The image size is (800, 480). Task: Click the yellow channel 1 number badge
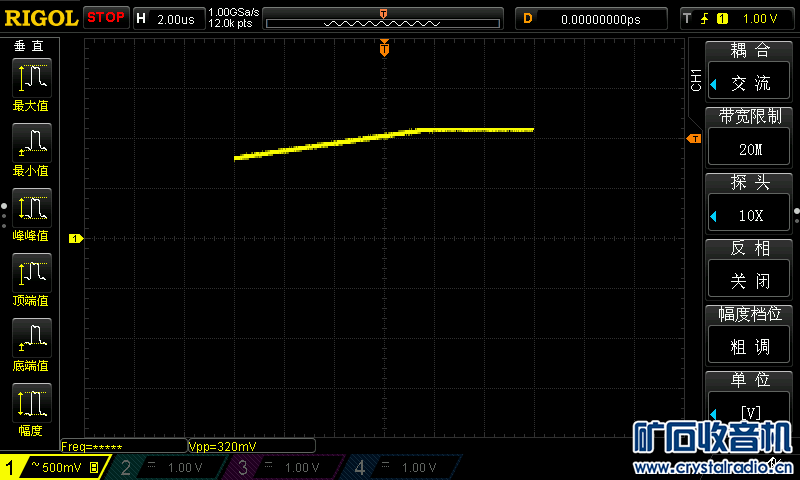(x=9, y=468)
